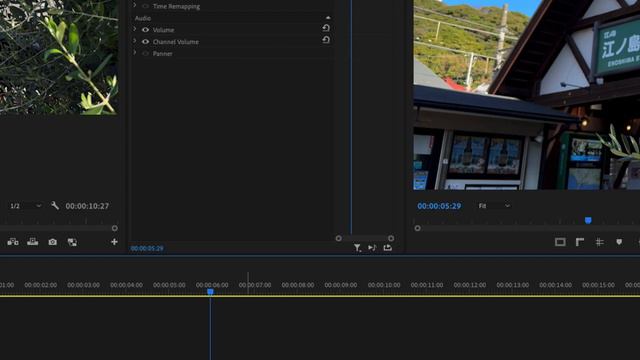This screenshot has width=640, height=360.
Task: Click right handle of Effect Controls zoom bar
Action: tap(391, 238)
